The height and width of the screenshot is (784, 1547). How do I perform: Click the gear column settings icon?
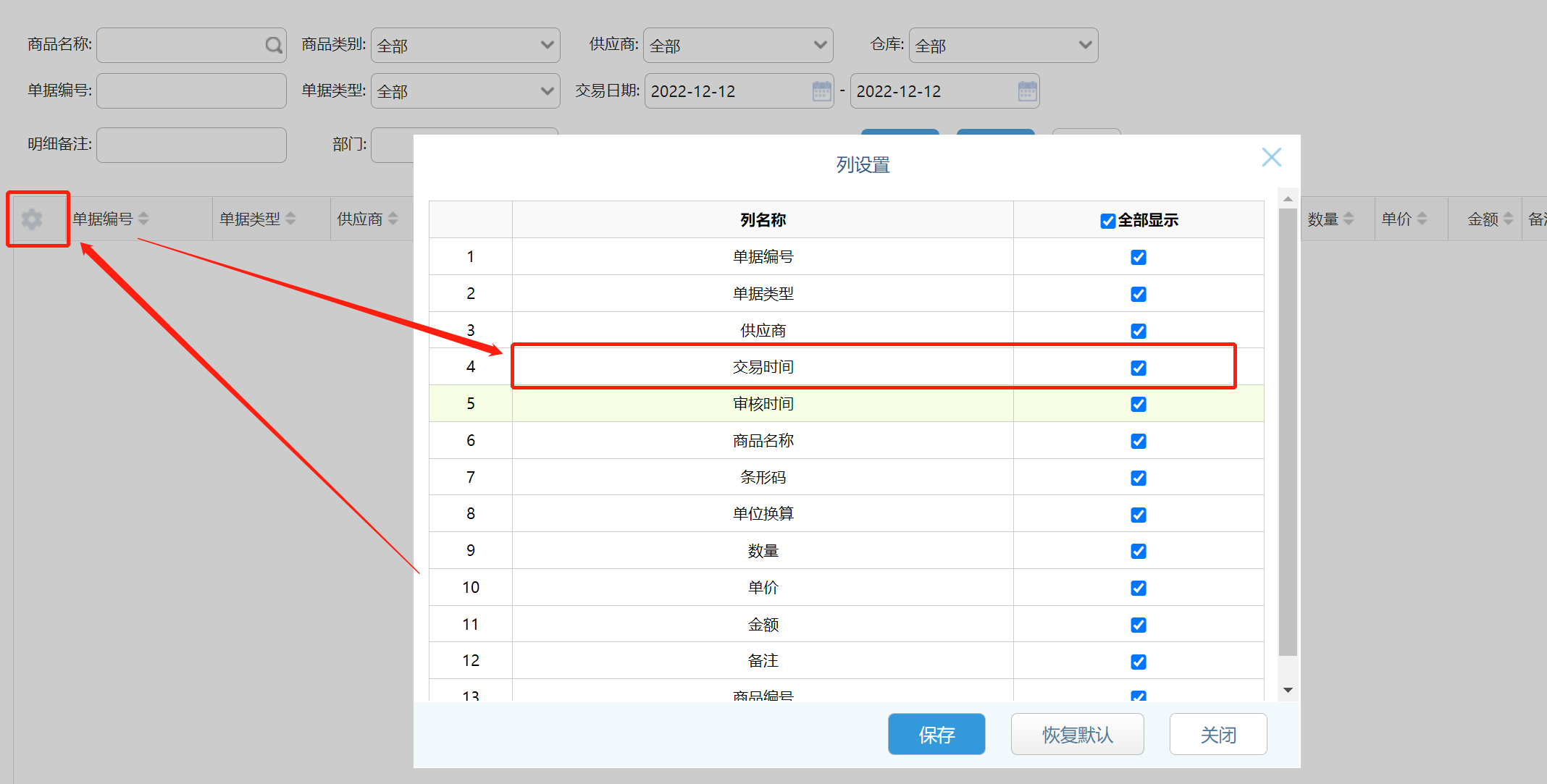pos(32,219)
